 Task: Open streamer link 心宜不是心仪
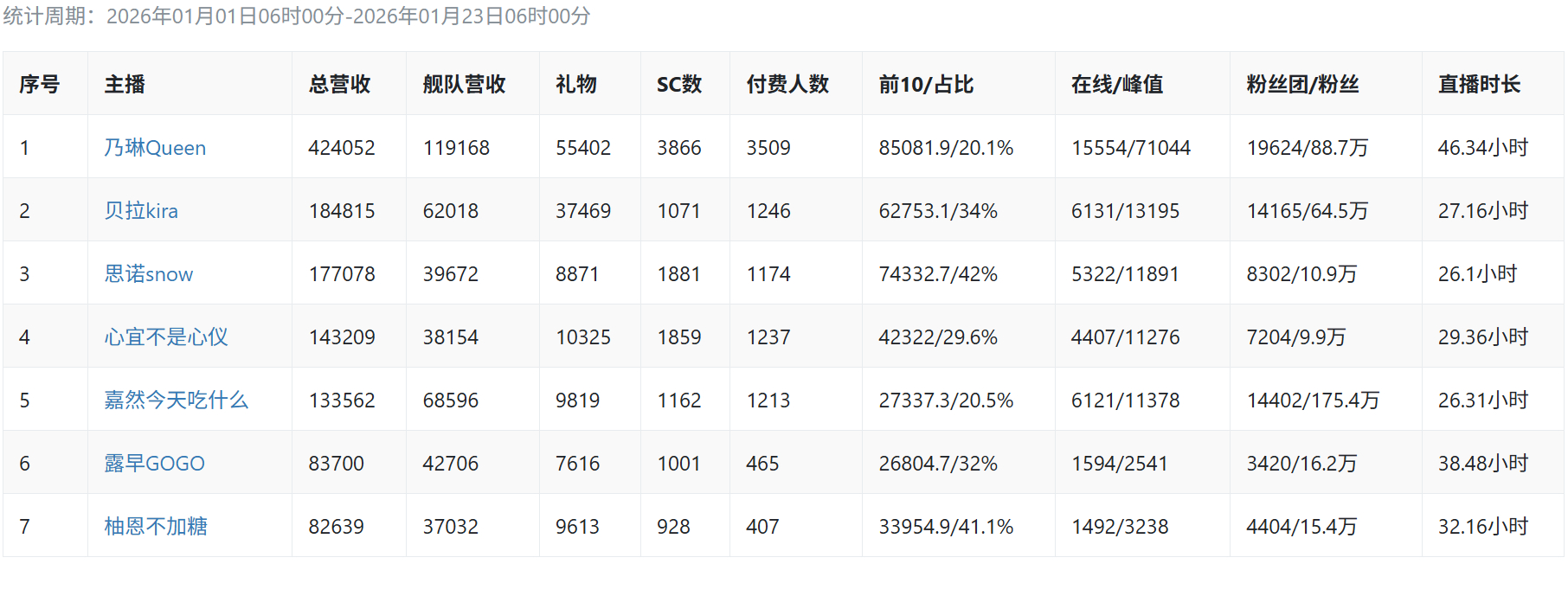[x=166, y=337]
